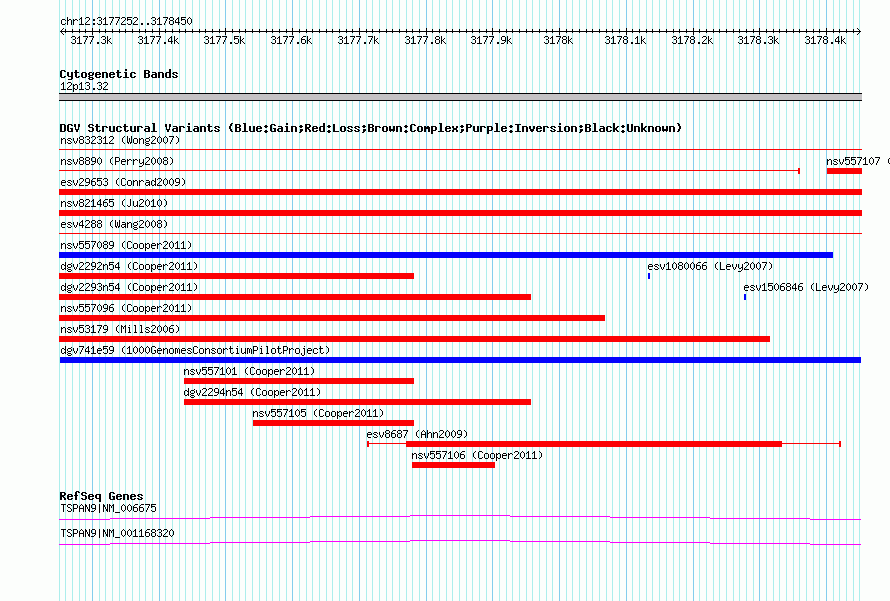Click nsv557089 (Cooper2011) label
This screenshot has height=601, width=890.
[126, 245]
